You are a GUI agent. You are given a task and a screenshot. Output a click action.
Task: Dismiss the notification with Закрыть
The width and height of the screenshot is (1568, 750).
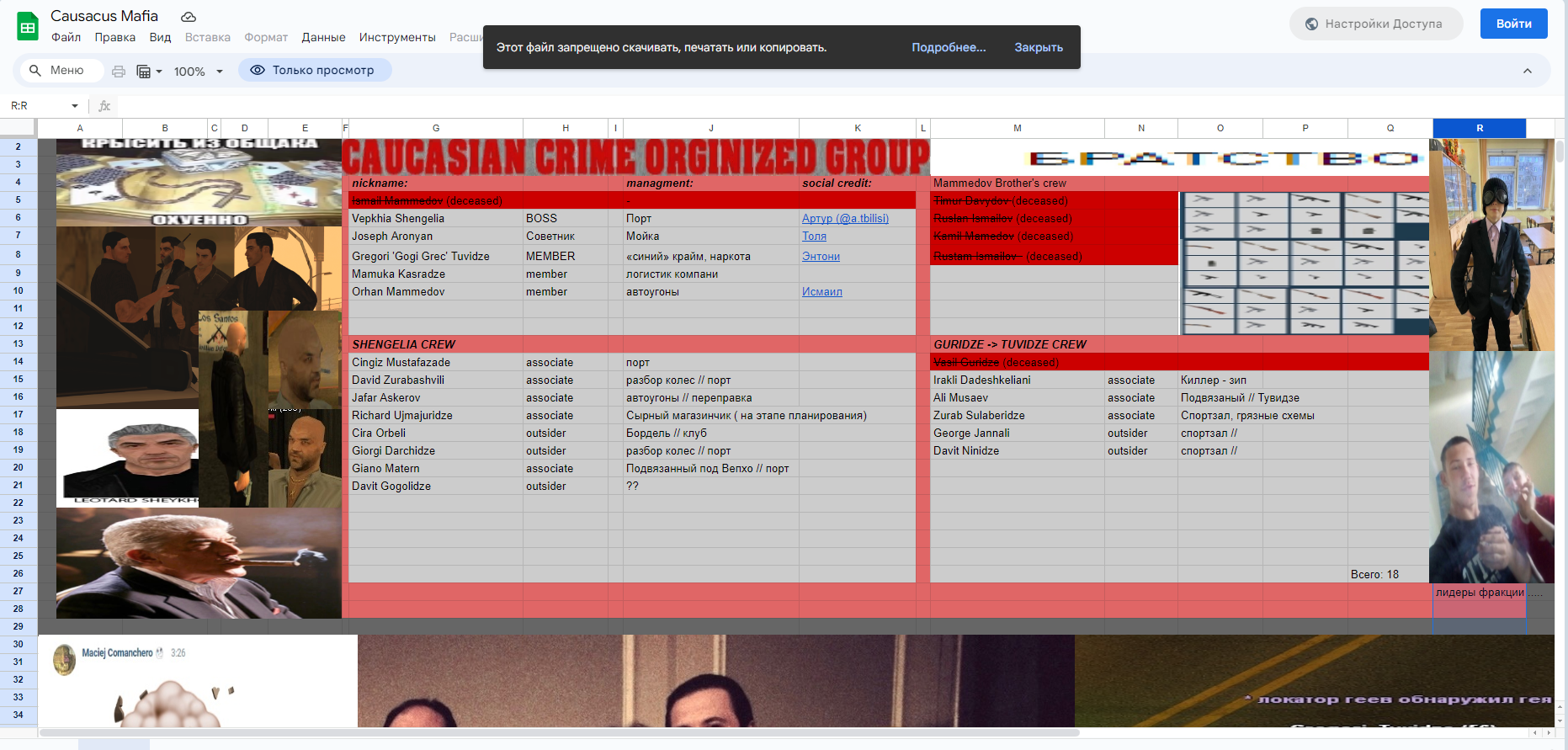(x=1038, y=47)
